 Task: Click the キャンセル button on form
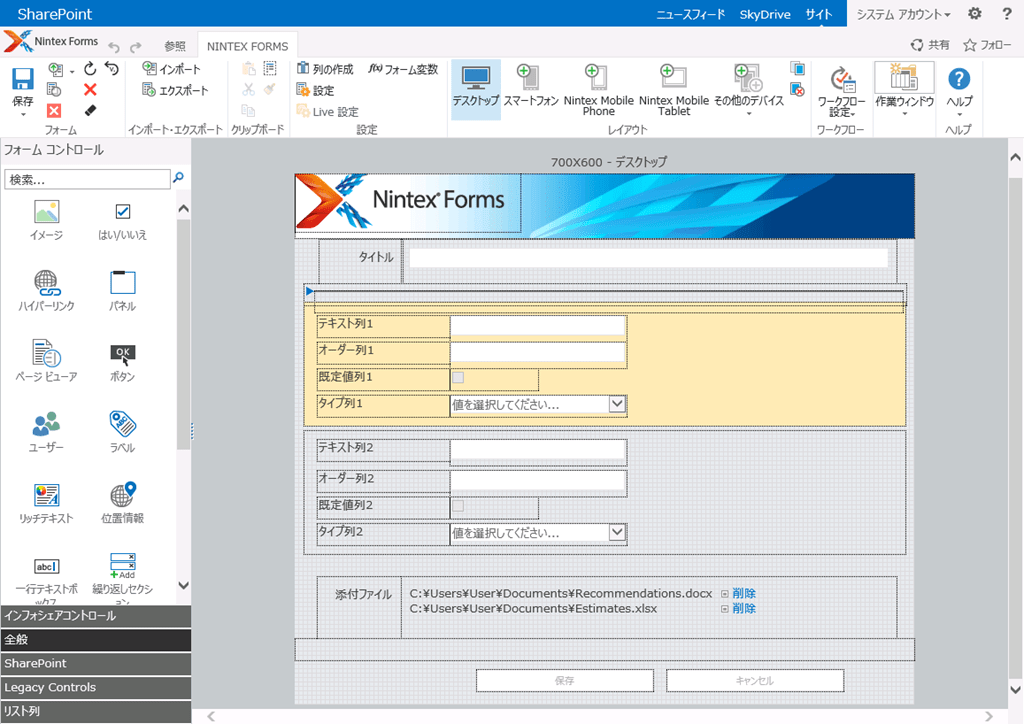tap(755, 680)
